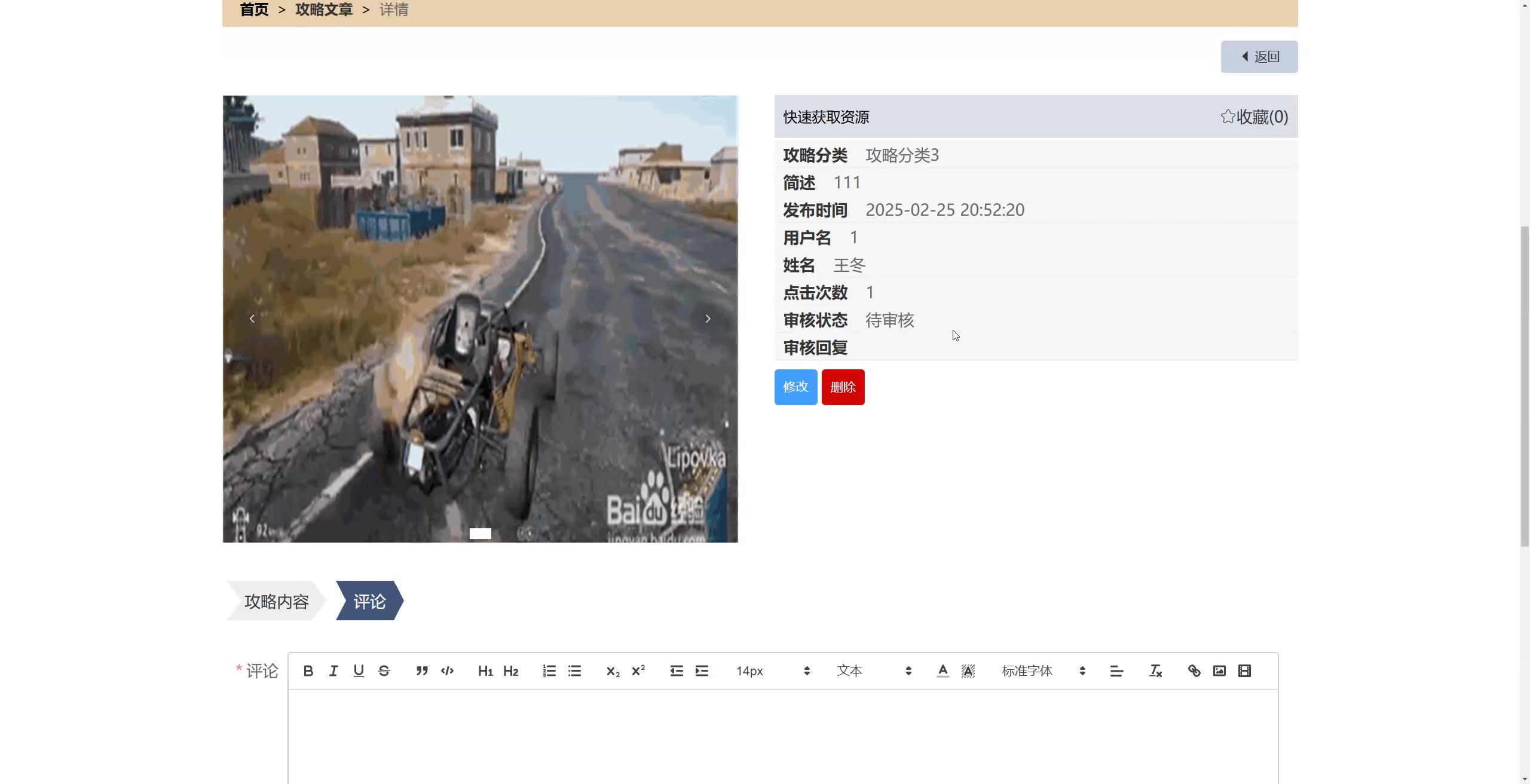Insert a hyperlink in comment
1530x784 pixels.
click(1194, 671)
